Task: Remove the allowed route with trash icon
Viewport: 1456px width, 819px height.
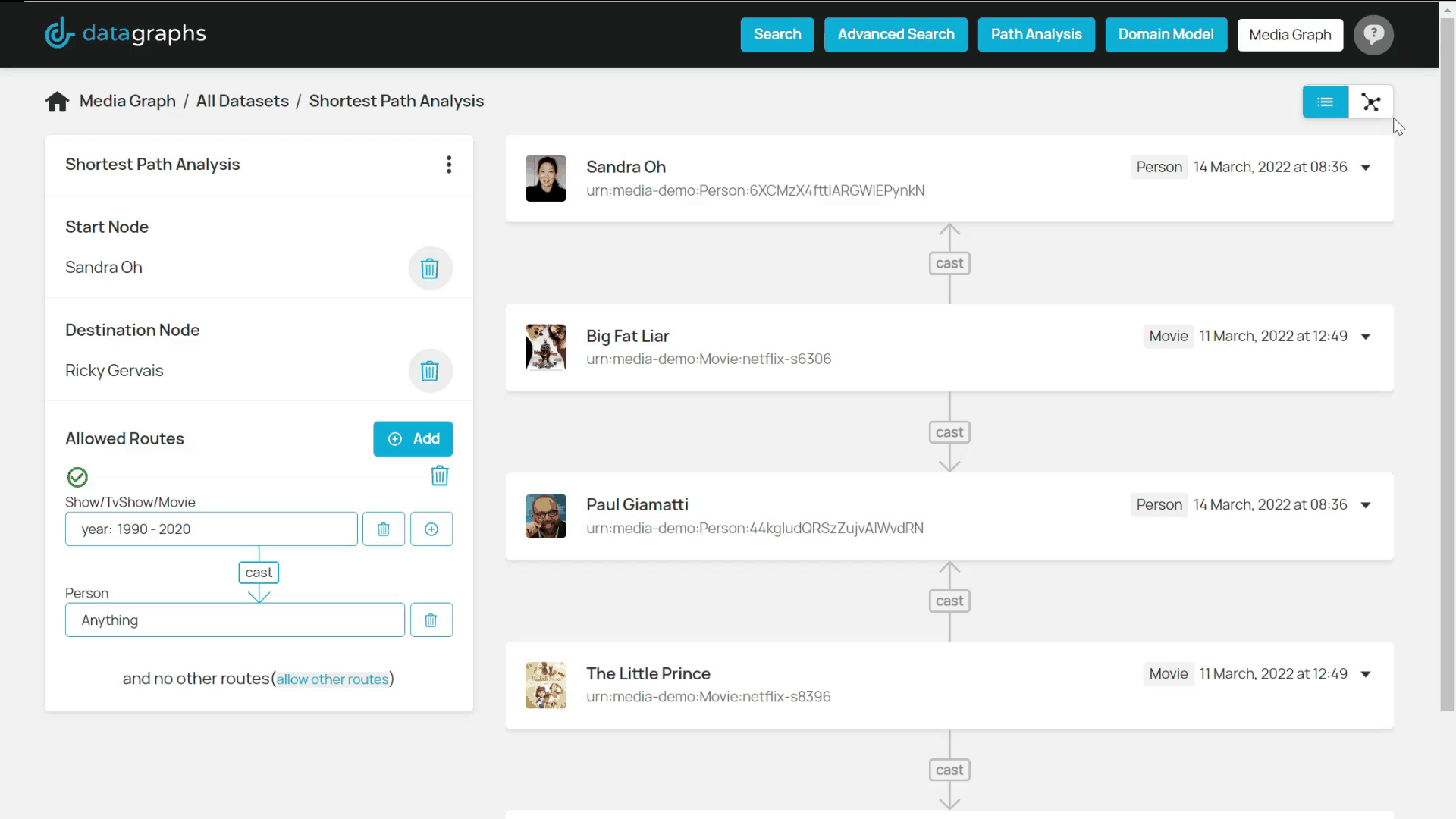Action: pyautogui.click(x=440, y=476)
